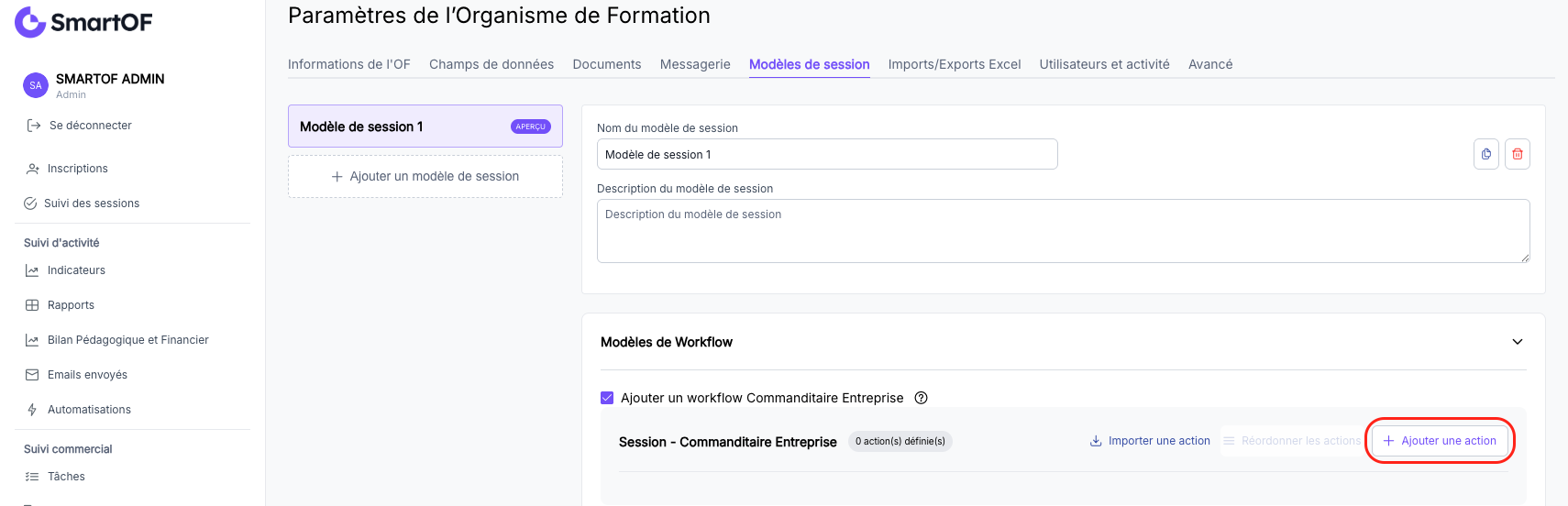Click the Bilan Pédagogique chart icon
The image size is (1568, 506).
[32, 340]
